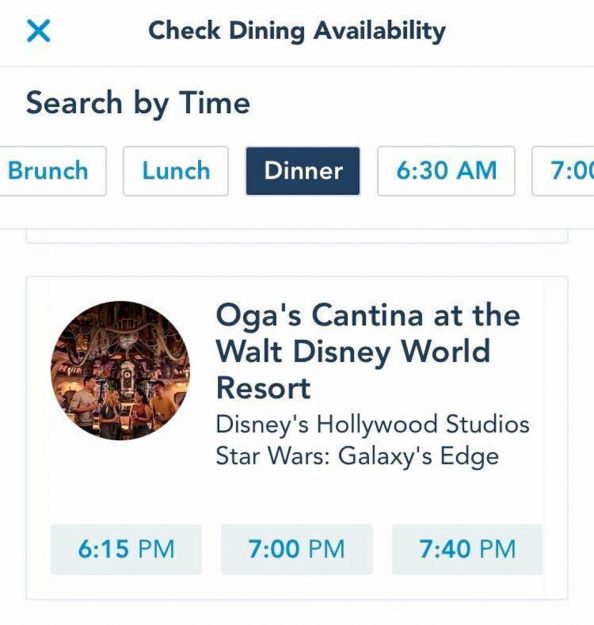Choose the Lunch meal period chip
This screenshot has width=594, height=625.
click(x=176, y=171)
